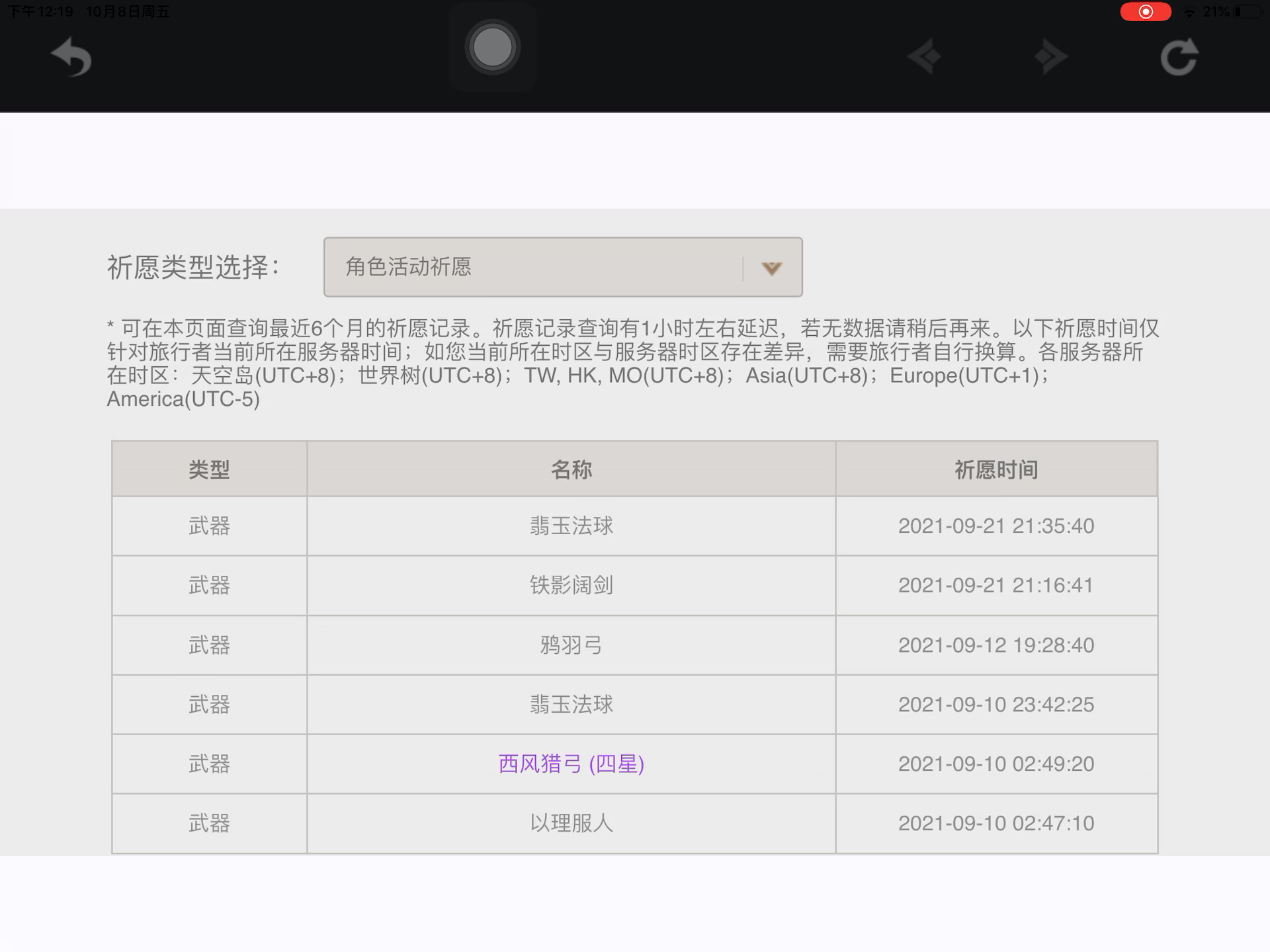1270x952 pixels.
Task: Click timestamp 2021-09-21 21:35:40
Action: point(996,526)
